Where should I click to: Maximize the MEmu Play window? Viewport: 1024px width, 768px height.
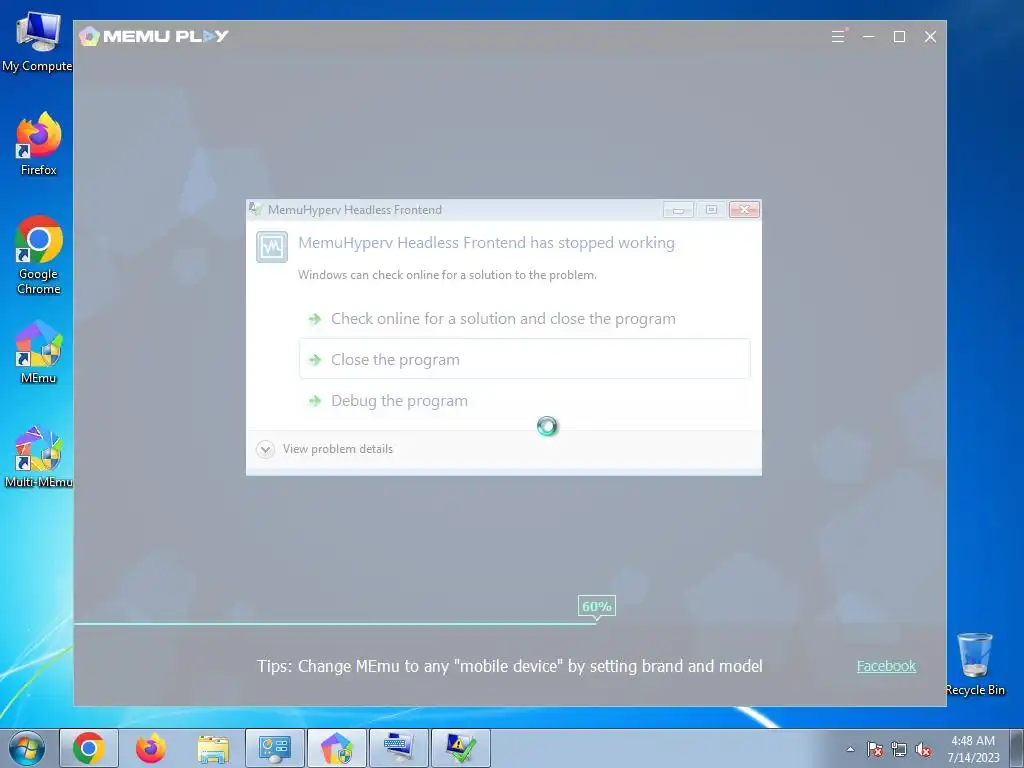point(899,37)
